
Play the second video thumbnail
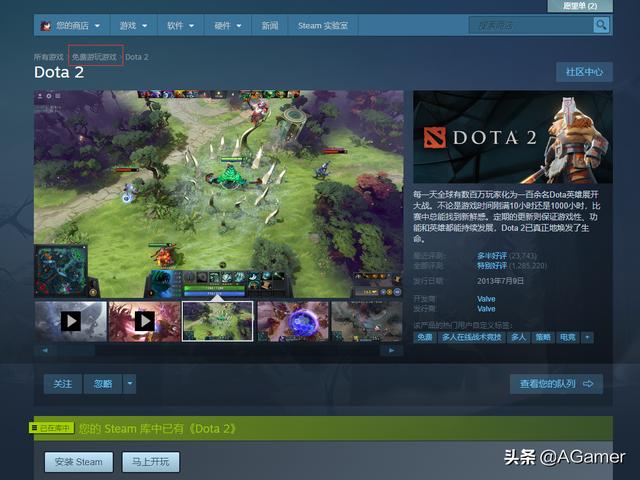(144, 321)
